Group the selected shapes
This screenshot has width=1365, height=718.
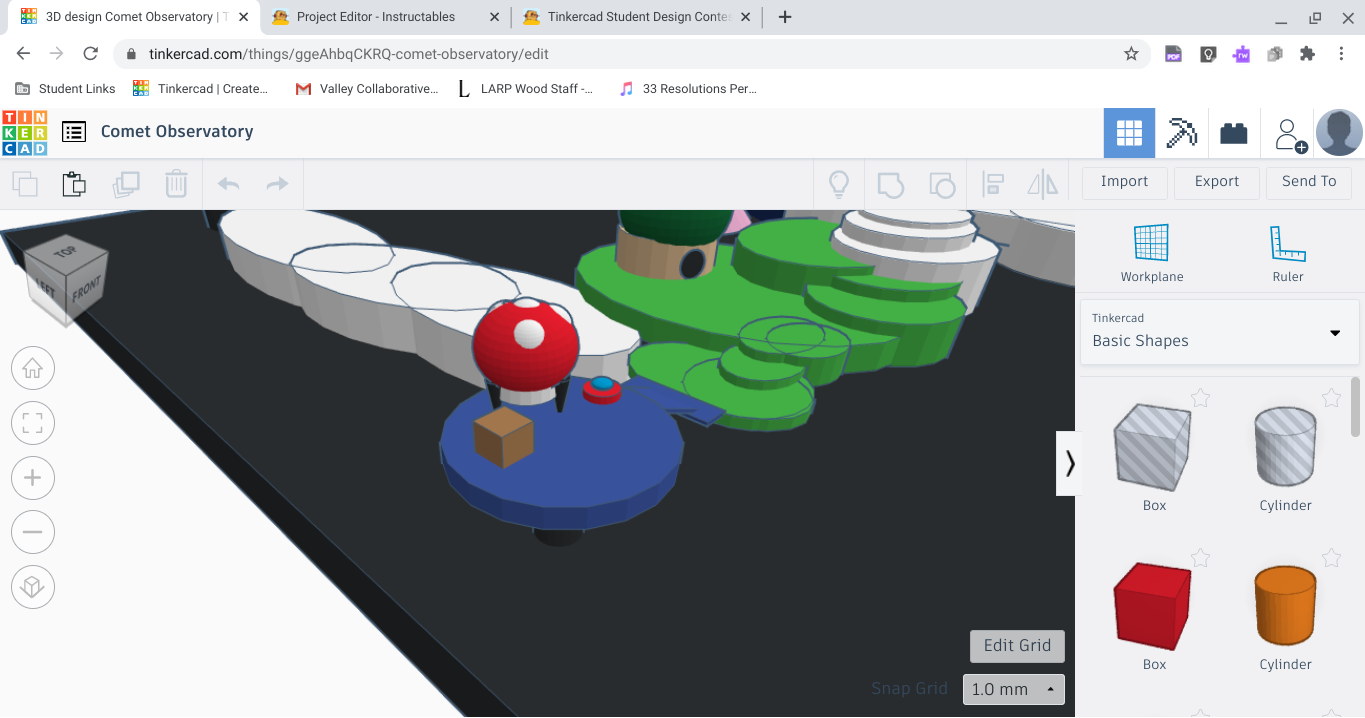[x=890, y=184]
